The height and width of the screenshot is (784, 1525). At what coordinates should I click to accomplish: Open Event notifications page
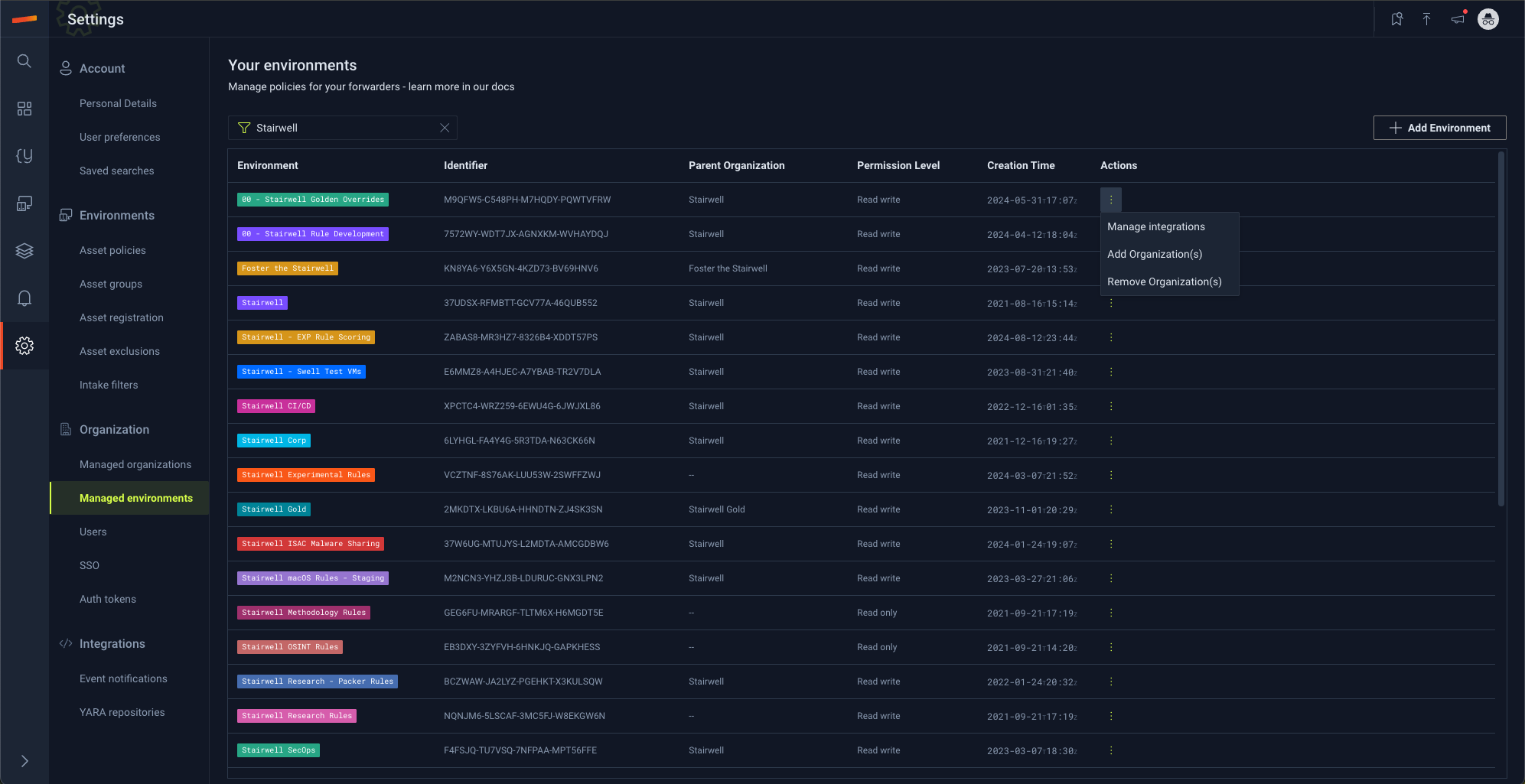tap(123, 678)
